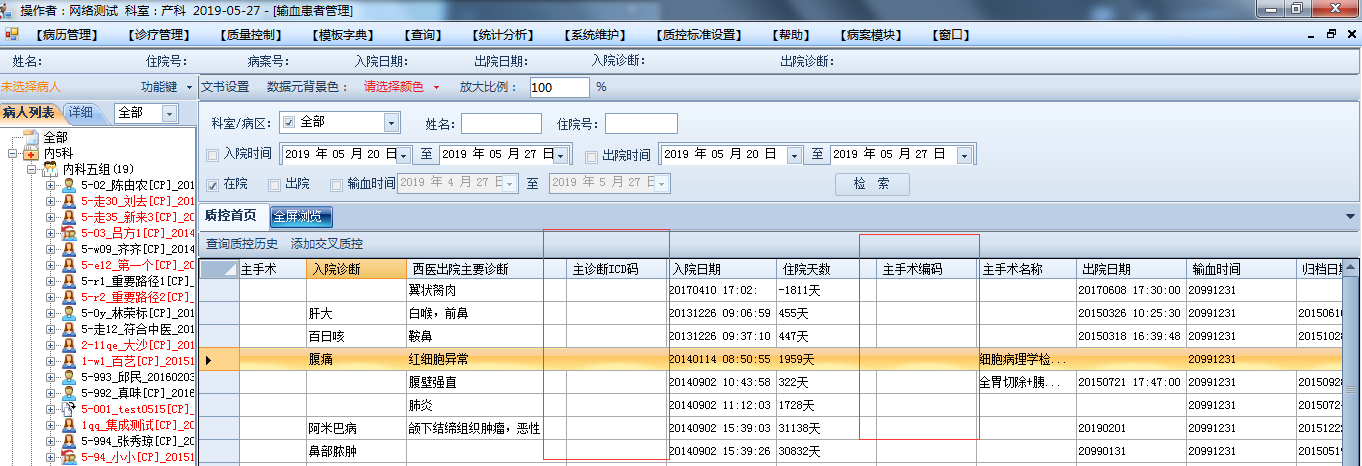This screenshot has height=466, width=1362.
Task: Click 查询质控历史 link
Action: pyautogui.click(x=242, y=244)
